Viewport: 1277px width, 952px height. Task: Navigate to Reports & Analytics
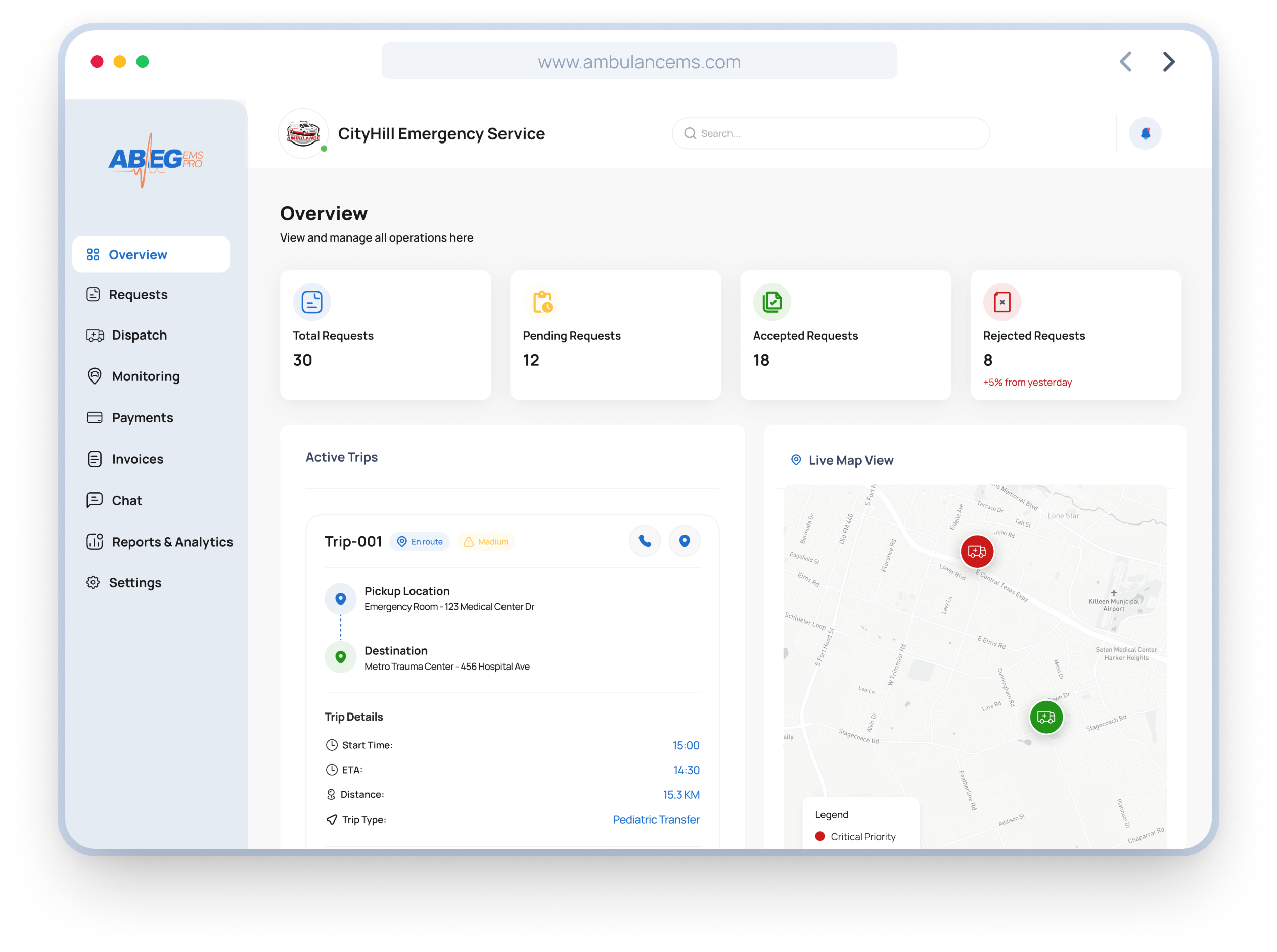tap(172, 542)
